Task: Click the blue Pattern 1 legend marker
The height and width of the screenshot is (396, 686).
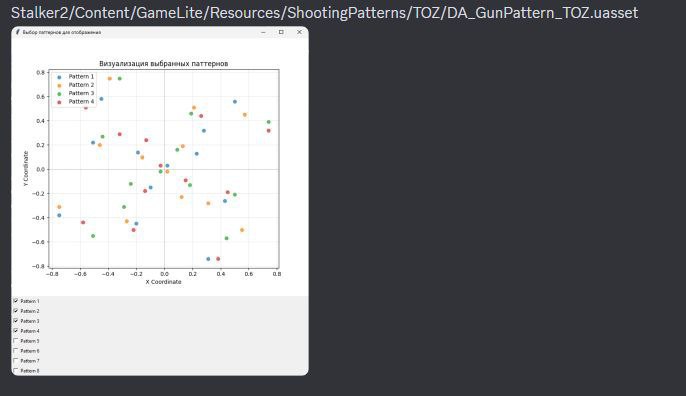Action: [60, 77]
